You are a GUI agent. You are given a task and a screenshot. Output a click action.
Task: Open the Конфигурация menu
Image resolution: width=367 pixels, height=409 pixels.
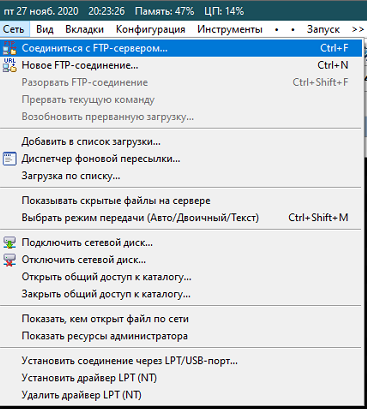[x=150, y=29]
